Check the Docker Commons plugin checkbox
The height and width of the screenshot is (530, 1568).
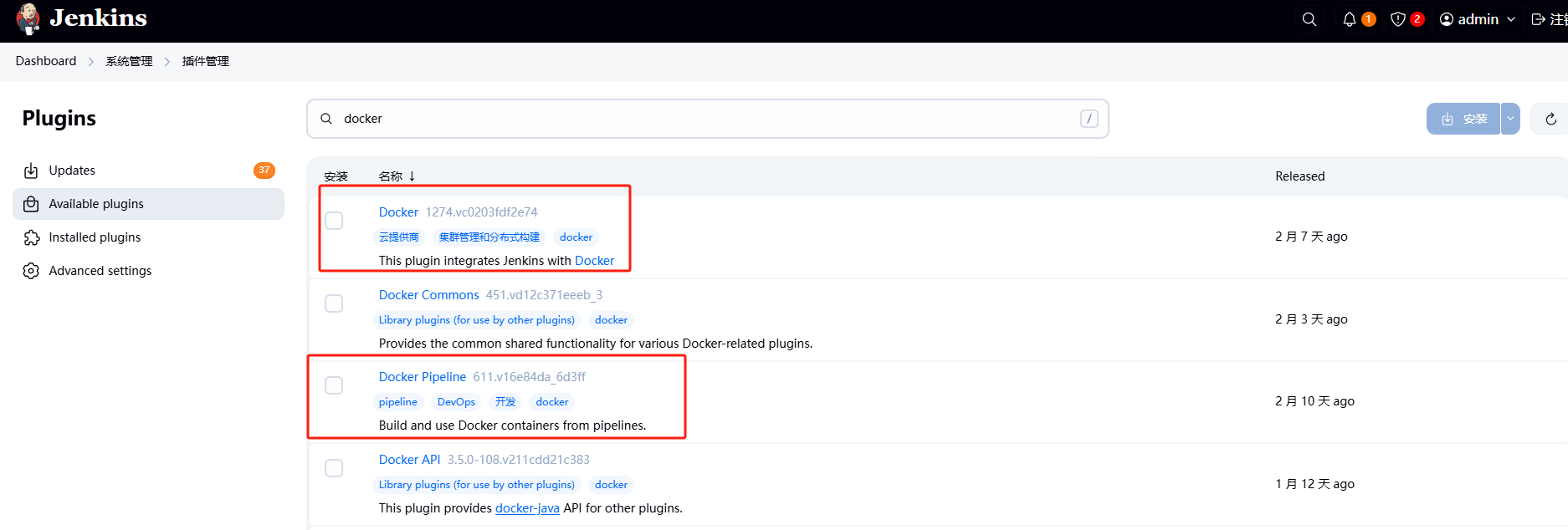334,303
